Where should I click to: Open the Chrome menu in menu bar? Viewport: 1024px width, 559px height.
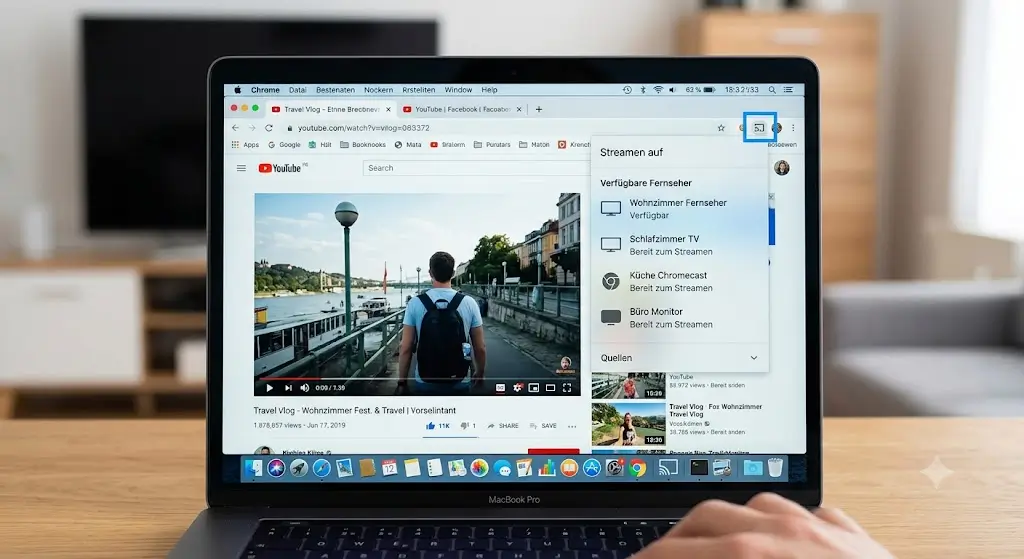[265, 90]
